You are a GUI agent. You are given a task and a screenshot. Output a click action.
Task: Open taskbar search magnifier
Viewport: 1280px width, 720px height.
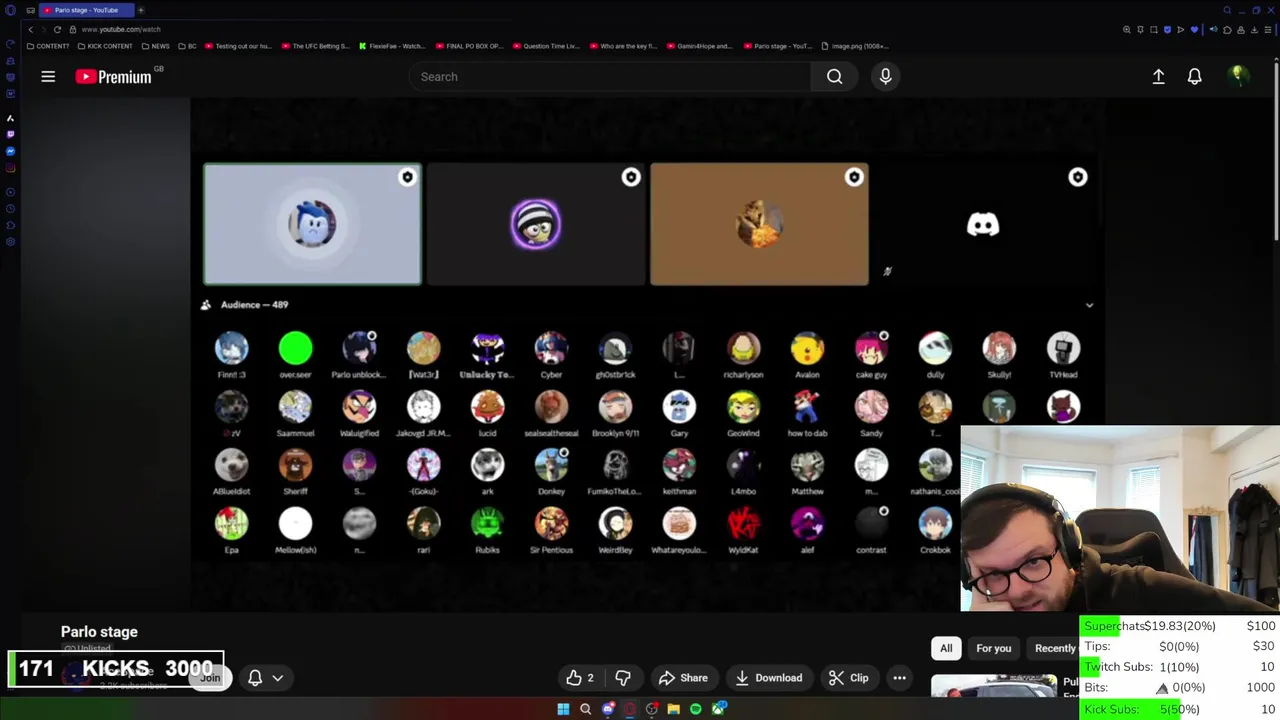(x=585, y=709)
